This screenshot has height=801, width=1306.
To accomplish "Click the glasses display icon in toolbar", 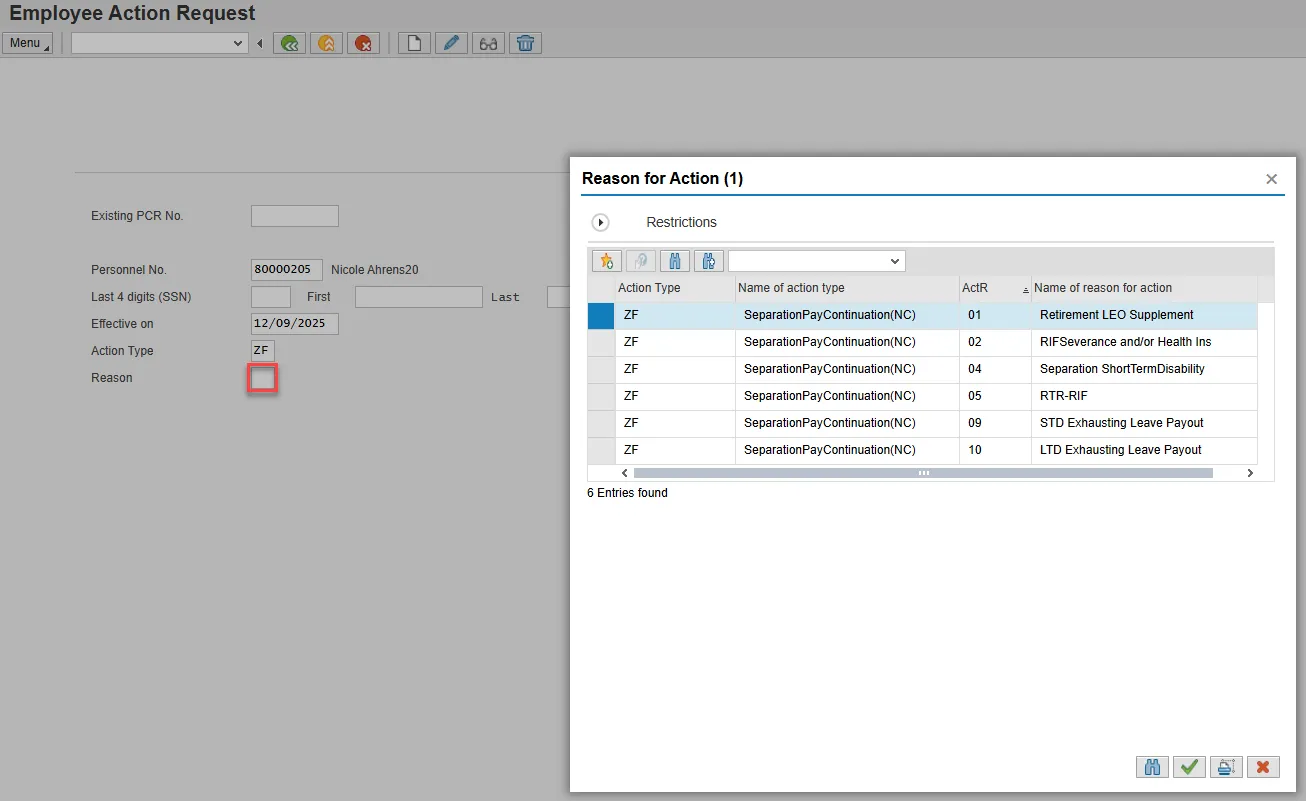I will point(488,43).
